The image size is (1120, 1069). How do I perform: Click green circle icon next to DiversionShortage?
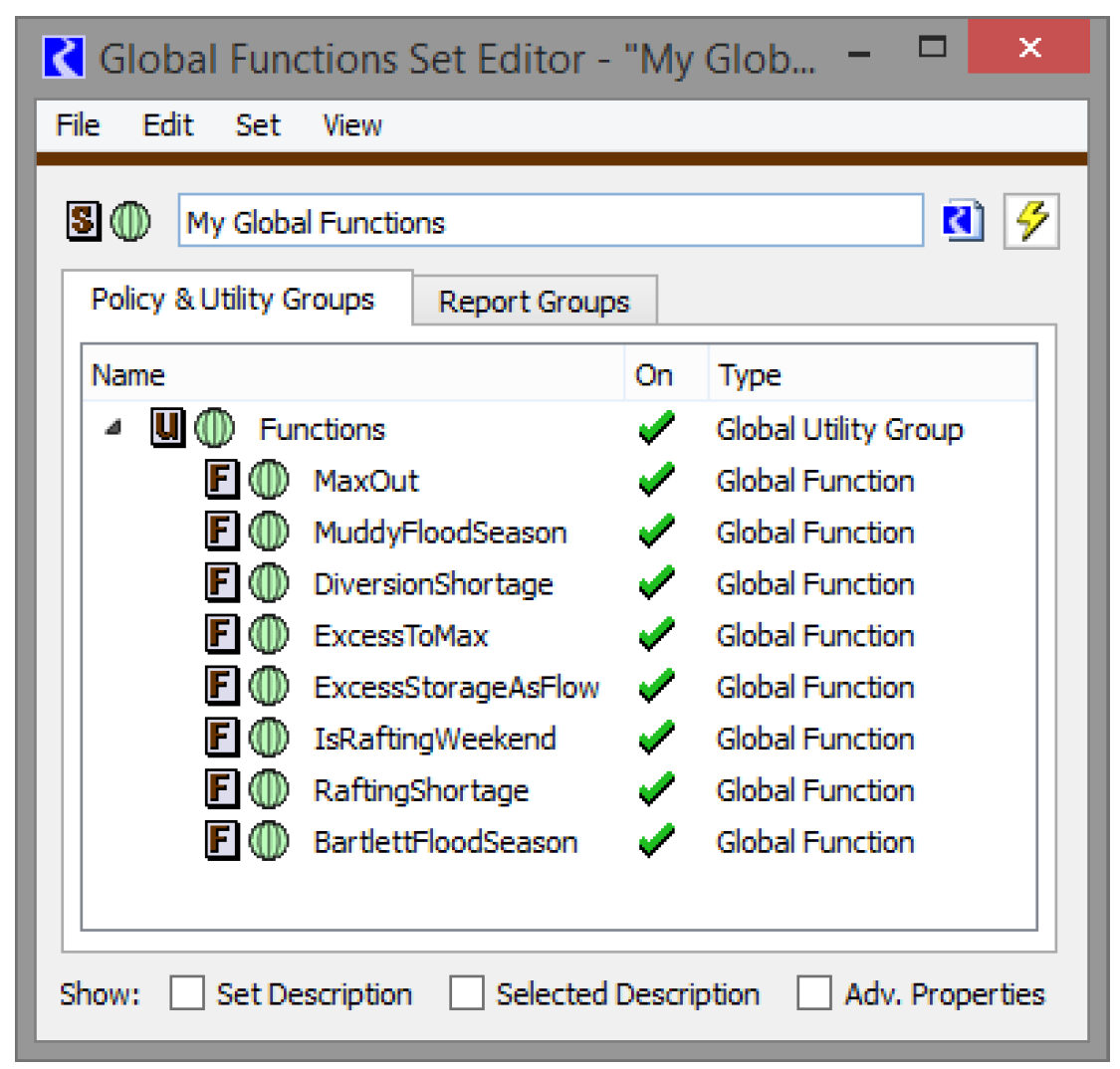[x=268, y=583]
